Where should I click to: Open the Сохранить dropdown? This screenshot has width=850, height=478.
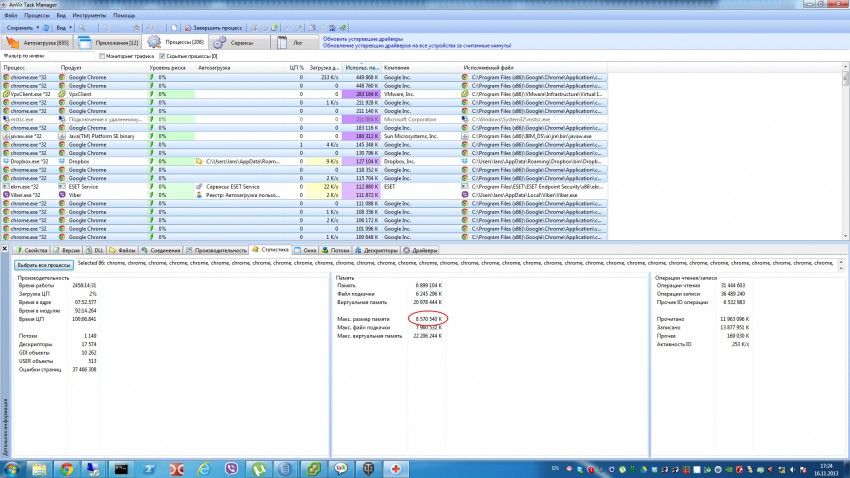22,28
